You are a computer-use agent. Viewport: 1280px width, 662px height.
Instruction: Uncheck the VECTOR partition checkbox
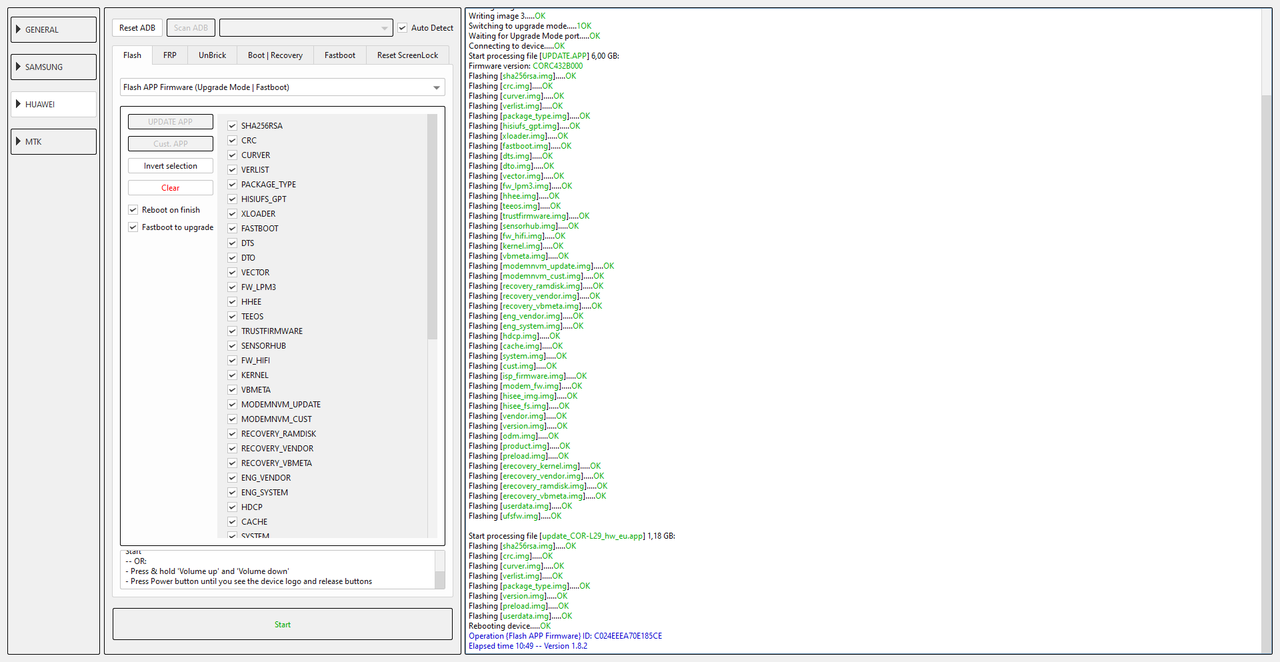[x=232, y=273]
